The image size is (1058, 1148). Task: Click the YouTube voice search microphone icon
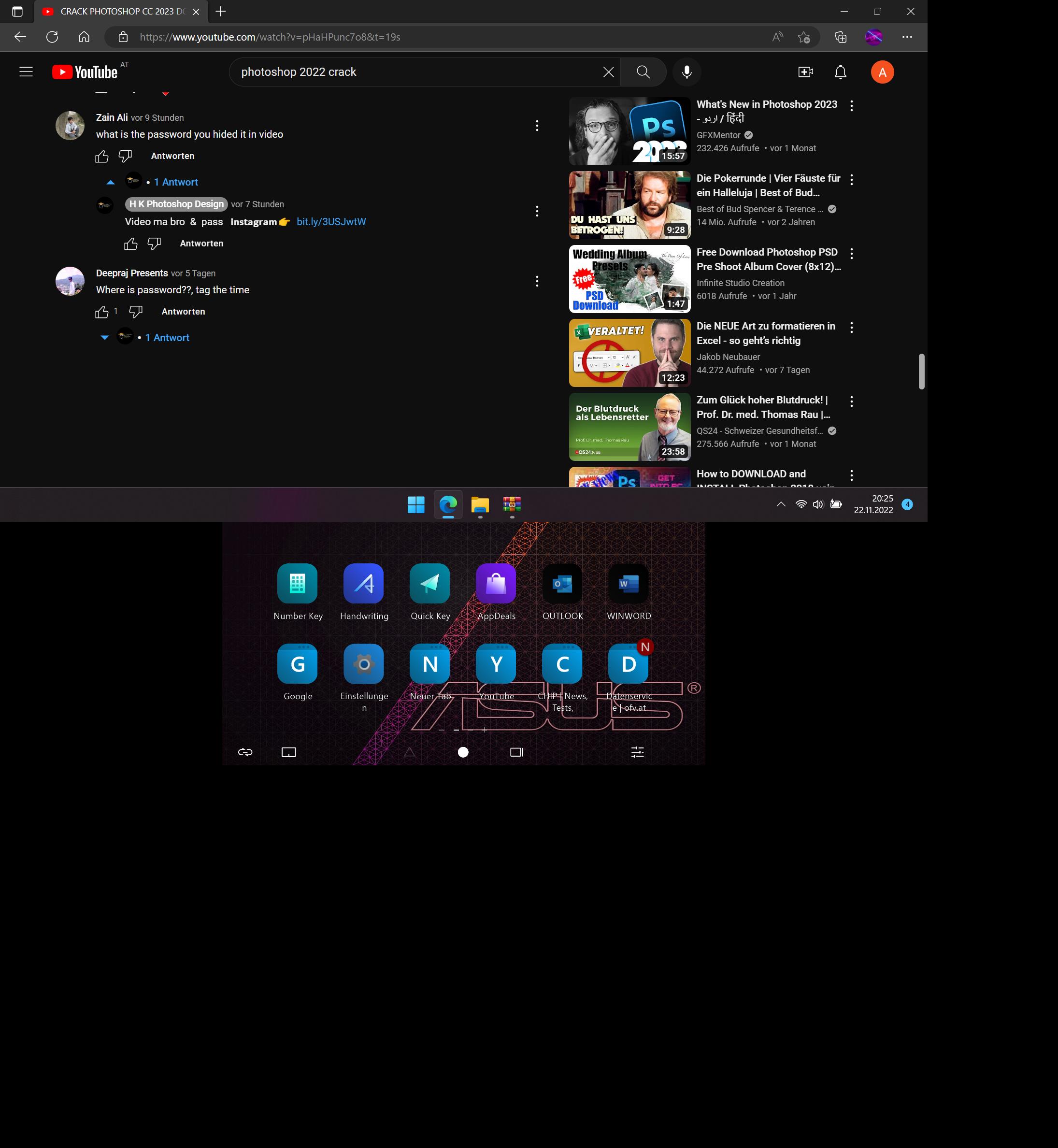point(686,72)
